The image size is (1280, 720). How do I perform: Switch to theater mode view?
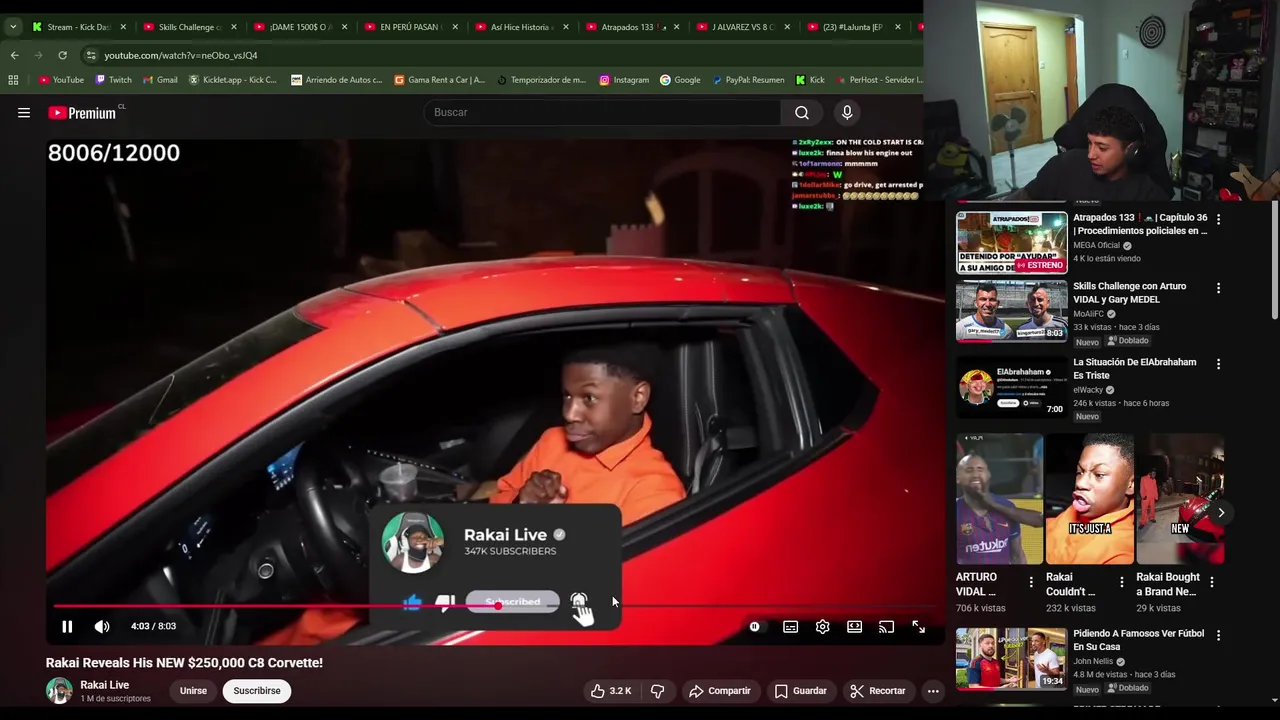pyautogui.click(x=854, y=627)
